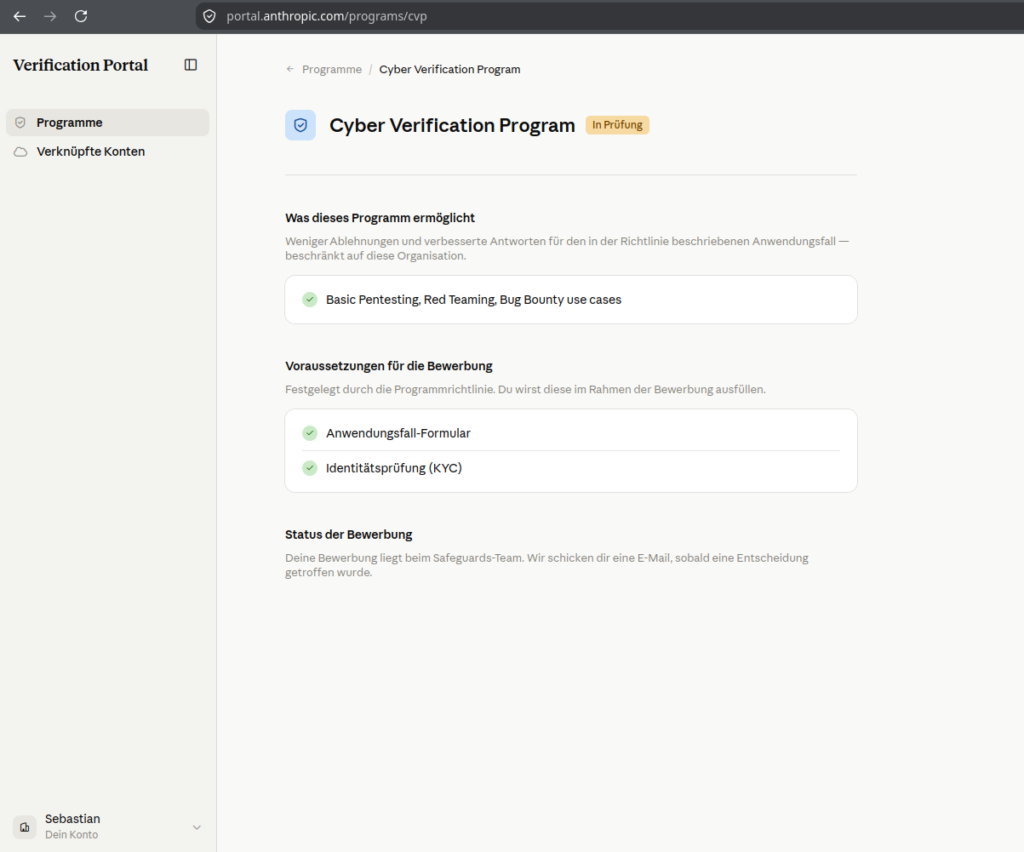The image size is (1024, 852).
Task: Collapse the sidebar with the panel toggle icon
Action: click(191, 65)
